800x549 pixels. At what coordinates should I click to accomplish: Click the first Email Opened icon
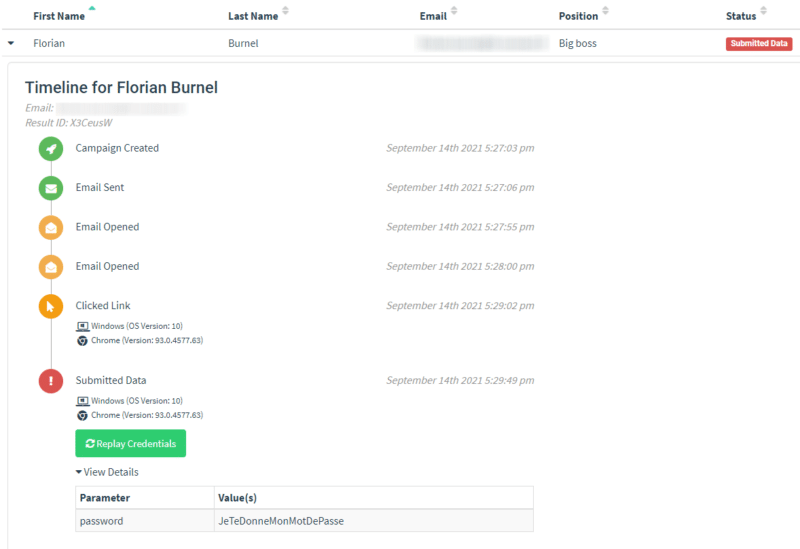(x=51, y=227)
